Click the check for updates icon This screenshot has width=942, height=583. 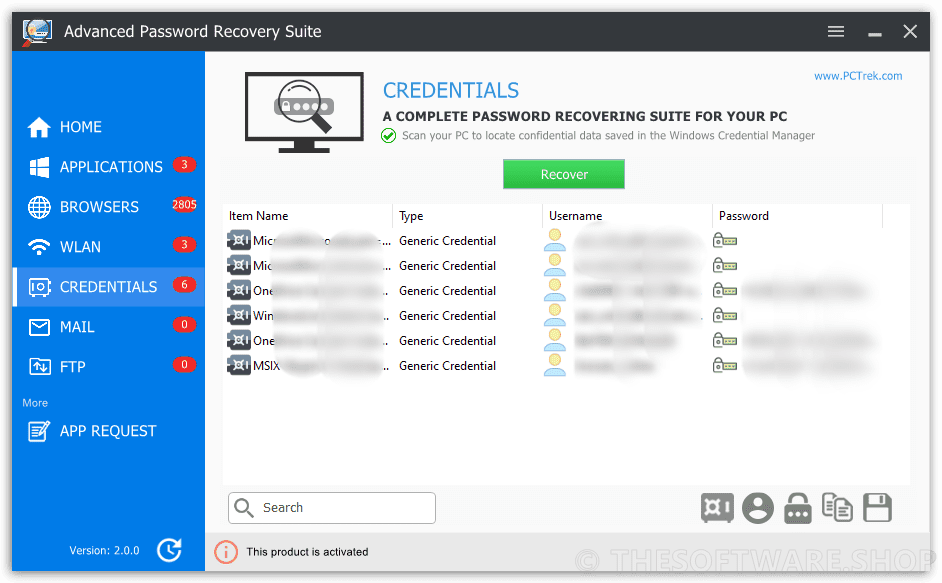[169, 550]
